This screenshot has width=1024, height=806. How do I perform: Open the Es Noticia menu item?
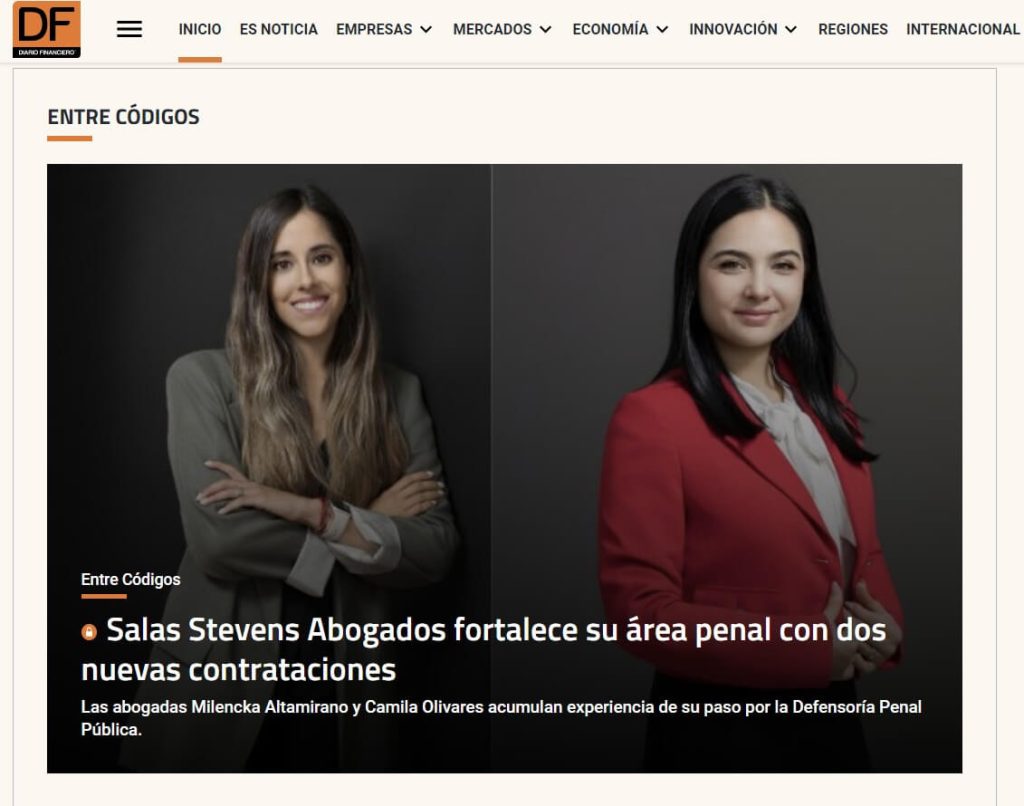[279, 29]
